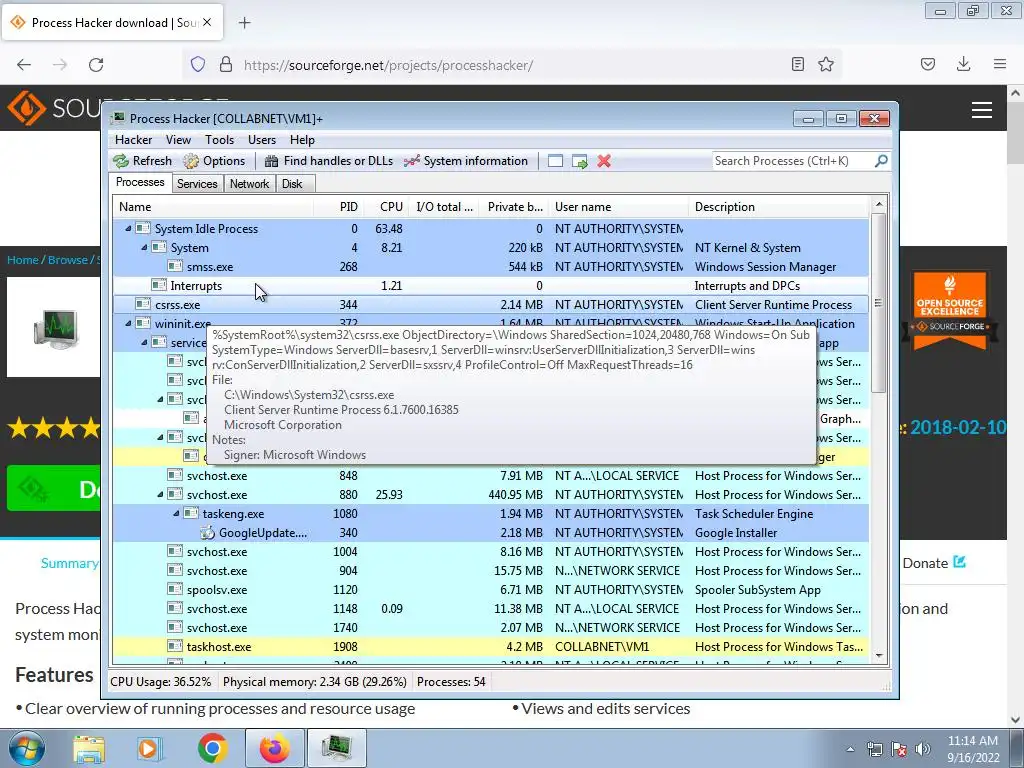1024x768 pixels.
Task: Click the Refresh toolbar button
Action: [x=142, y=161]
